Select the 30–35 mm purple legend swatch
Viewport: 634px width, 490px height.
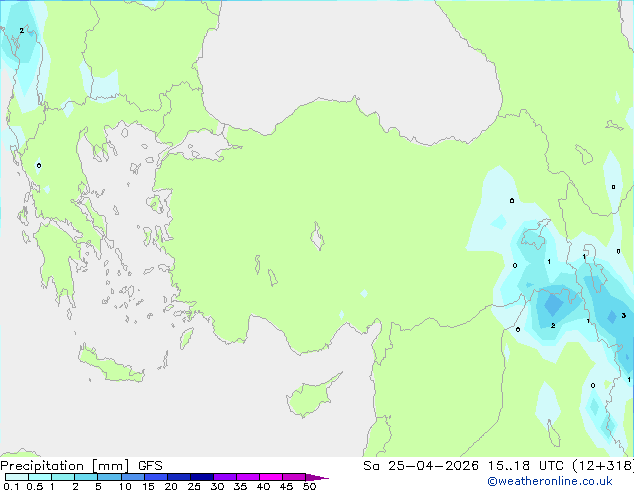coord(225,477)
